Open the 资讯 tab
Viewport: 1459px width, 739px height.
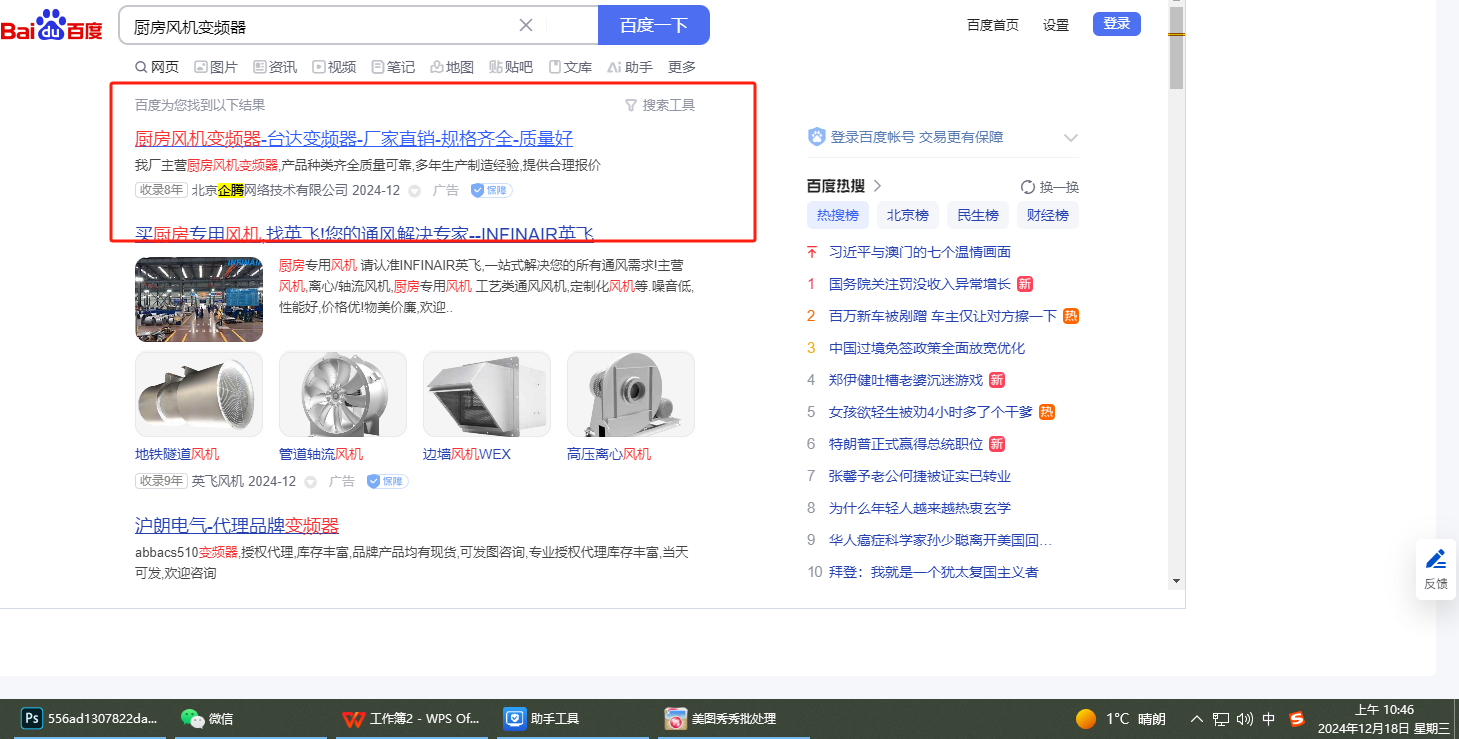(275, 67)
